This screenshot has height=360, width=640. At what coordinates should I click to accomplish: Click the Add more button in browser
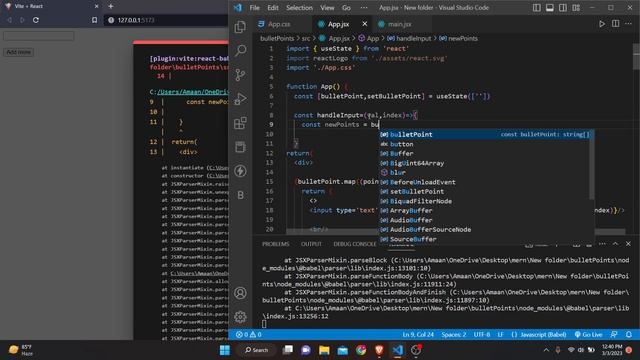pos(18,52)
